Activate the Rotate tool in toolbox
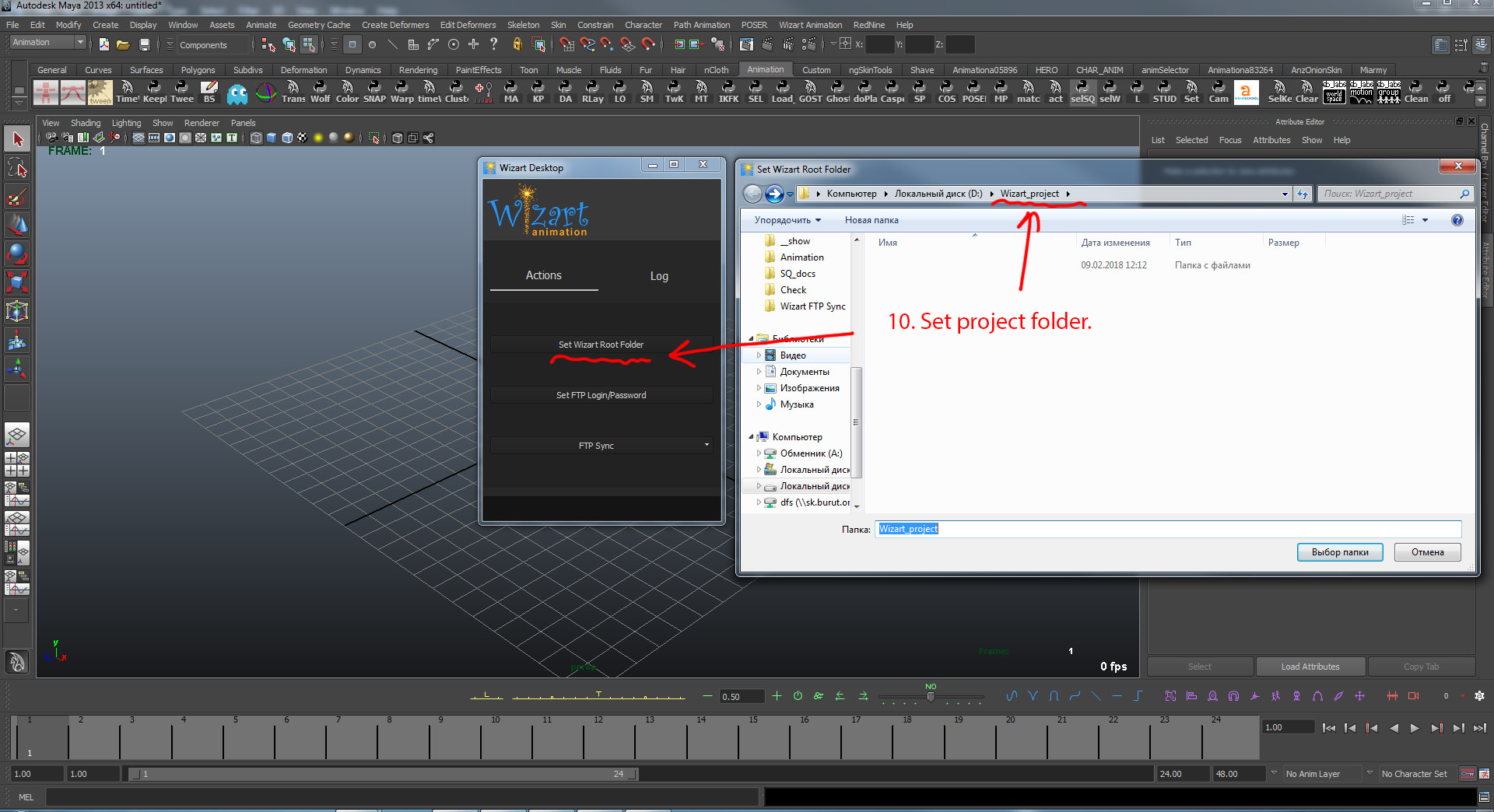Screen dimensions: 1494x812 pyautogui.click(x=17, y=253)
